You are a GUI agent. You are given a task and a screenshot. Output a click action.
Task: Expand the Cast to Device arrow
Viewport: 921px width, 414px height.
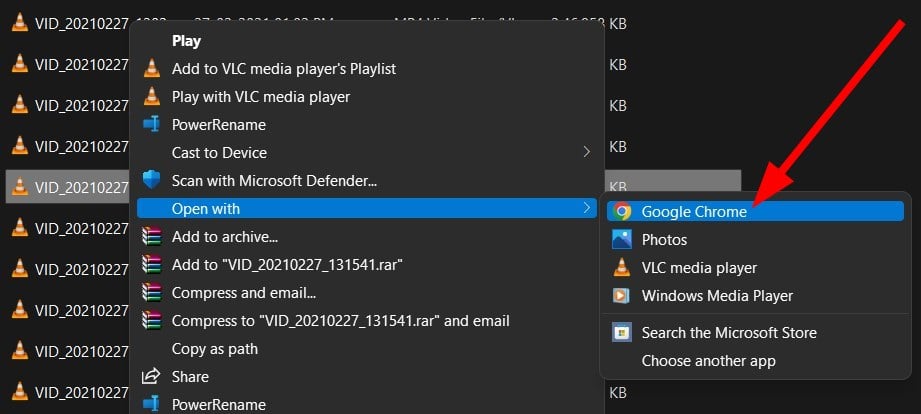click(586, 152)
